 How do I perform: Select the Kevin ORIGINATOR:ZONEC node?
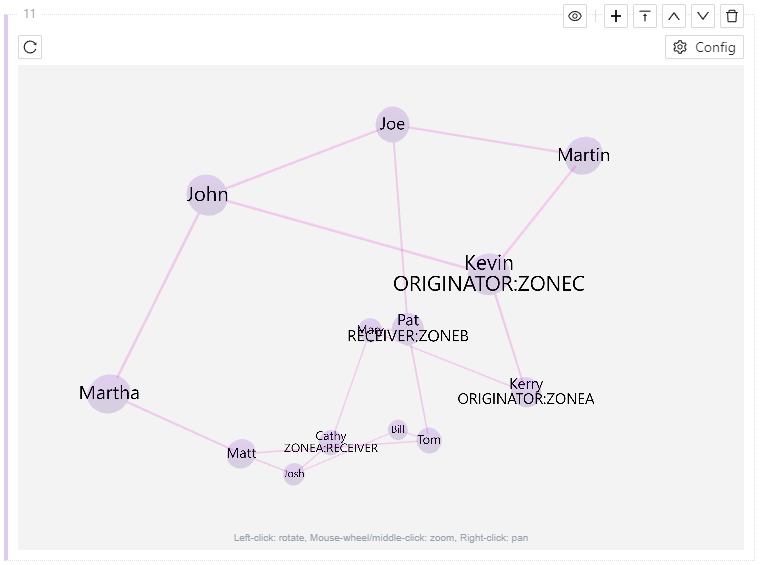(x=488, y=273)
